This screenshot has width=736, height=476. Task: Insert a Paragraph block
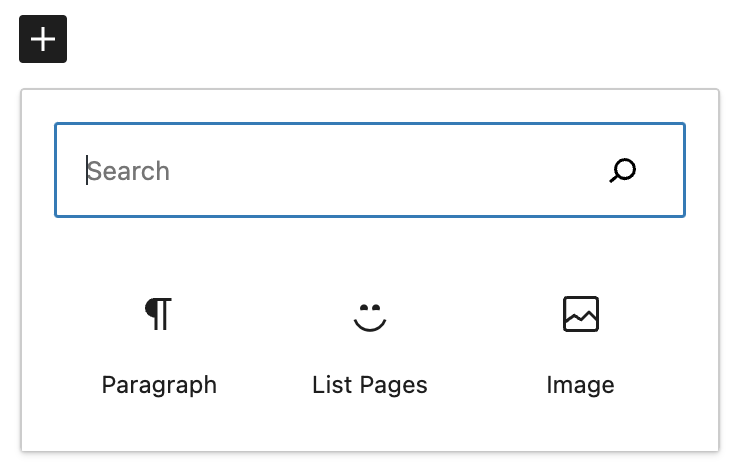[159, 347]
